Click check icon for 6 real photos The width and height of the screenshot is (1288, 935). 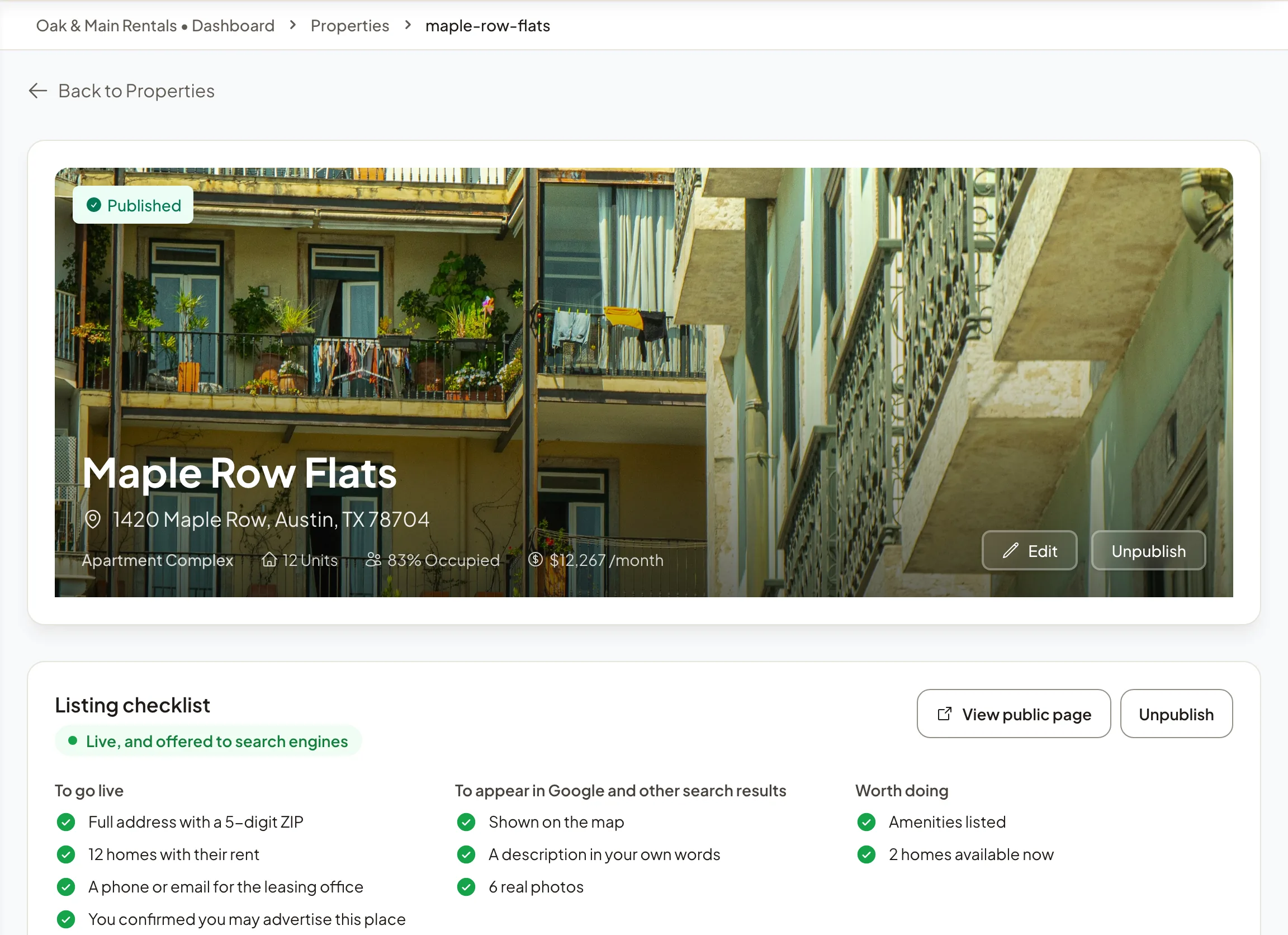tap(466, 887)
